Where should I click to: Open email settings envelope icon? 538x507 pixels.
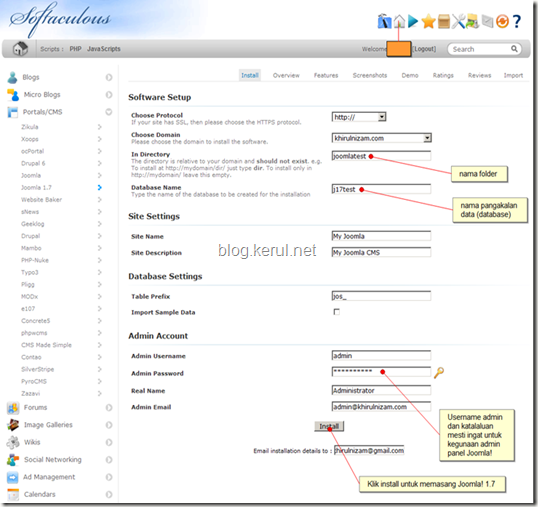pyautogui.click(x=487, y=22)
